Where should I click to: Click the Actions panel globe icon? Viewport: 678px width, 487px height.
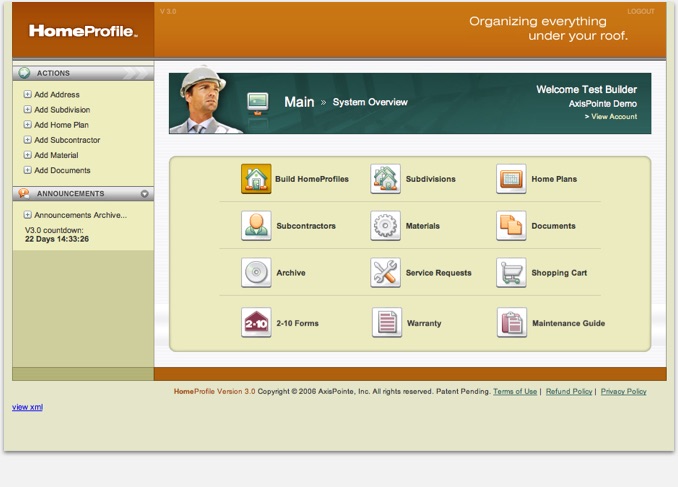[24, 73]
